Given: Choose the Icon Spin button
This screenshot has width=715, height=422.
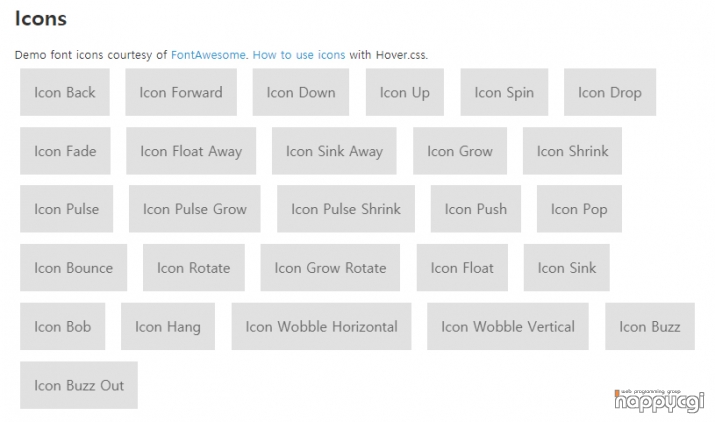Looking at the screenshot, I should pyautogui.click(x=504, y=92).
